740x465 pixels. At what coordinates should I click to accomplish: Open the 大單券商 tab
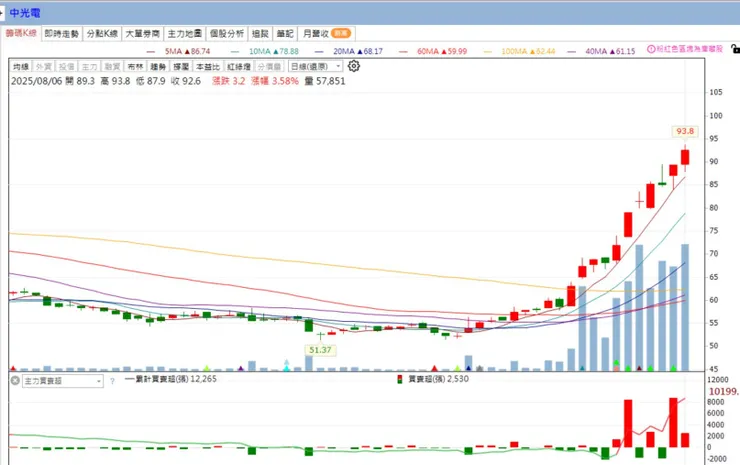143,34
